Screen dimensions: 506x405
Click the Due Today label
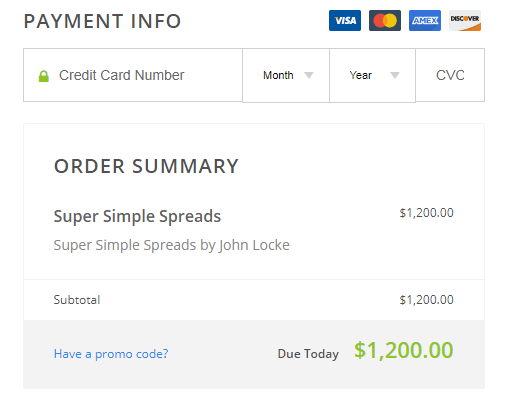pos(308,354)
